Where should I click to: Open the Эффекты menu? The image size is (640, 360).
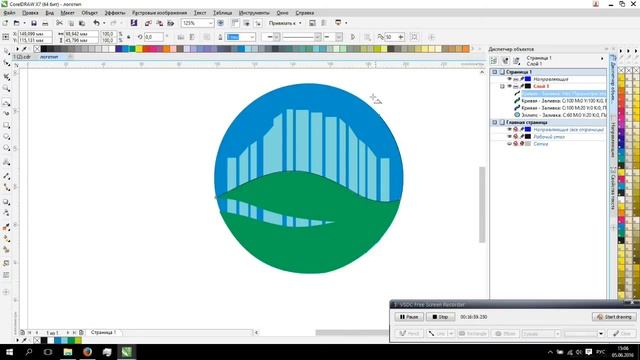click(x=115, y=13)
